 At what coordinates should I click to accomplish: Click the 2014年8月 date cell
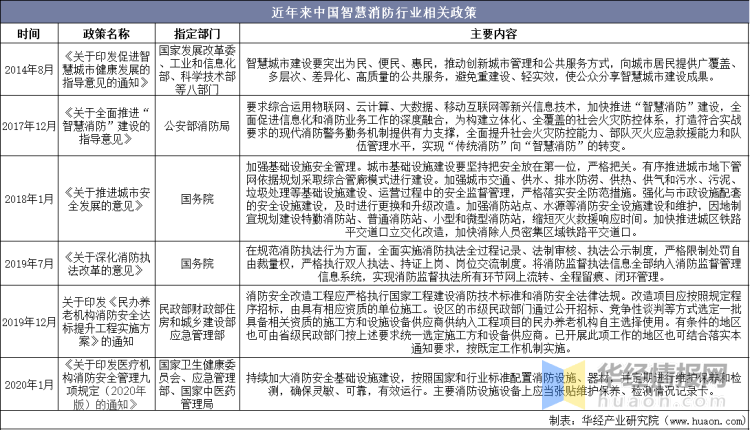point(29,70)
